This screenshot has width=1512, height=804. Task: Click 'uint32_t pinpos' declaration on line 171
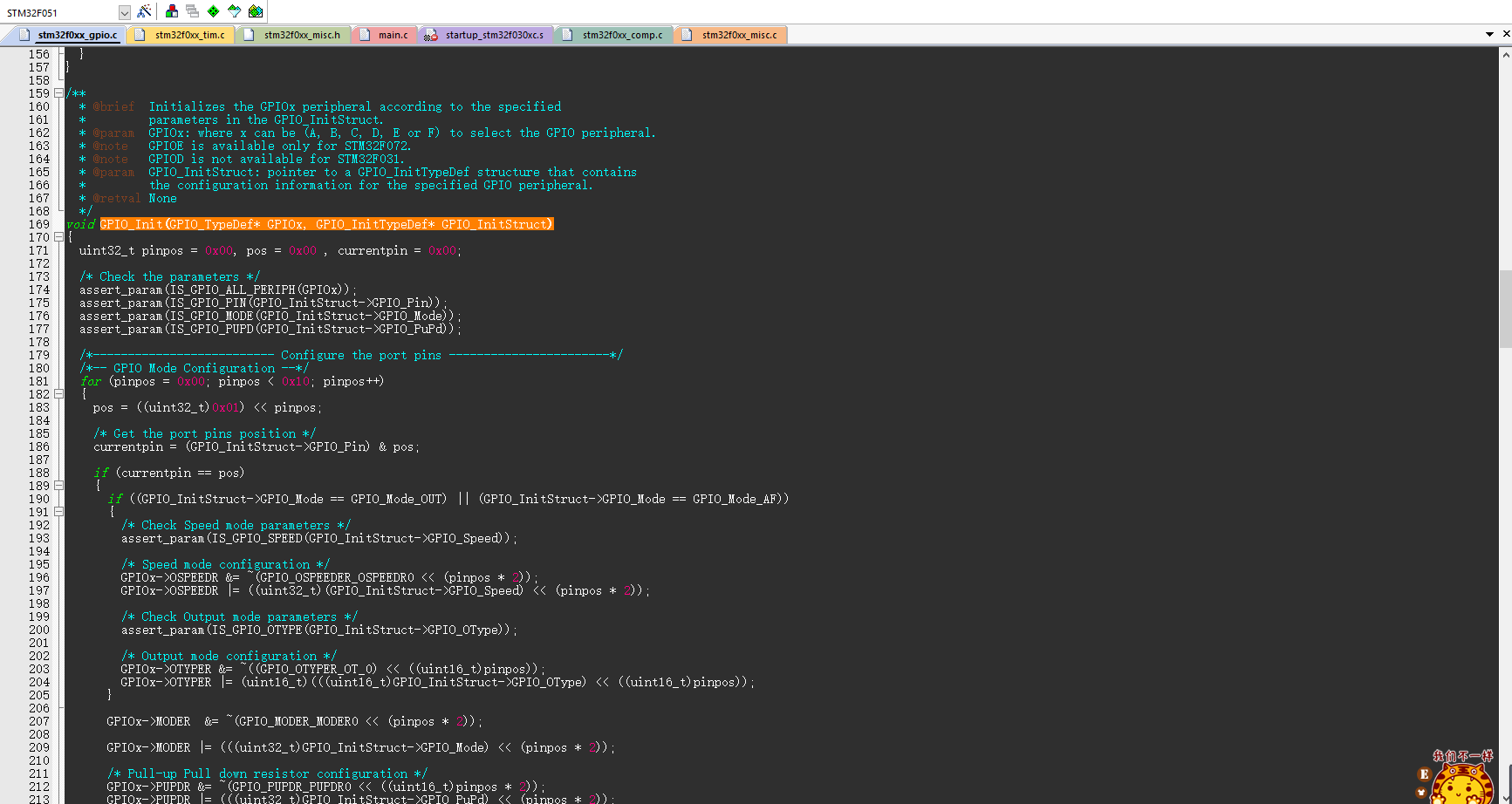point(131,250)
